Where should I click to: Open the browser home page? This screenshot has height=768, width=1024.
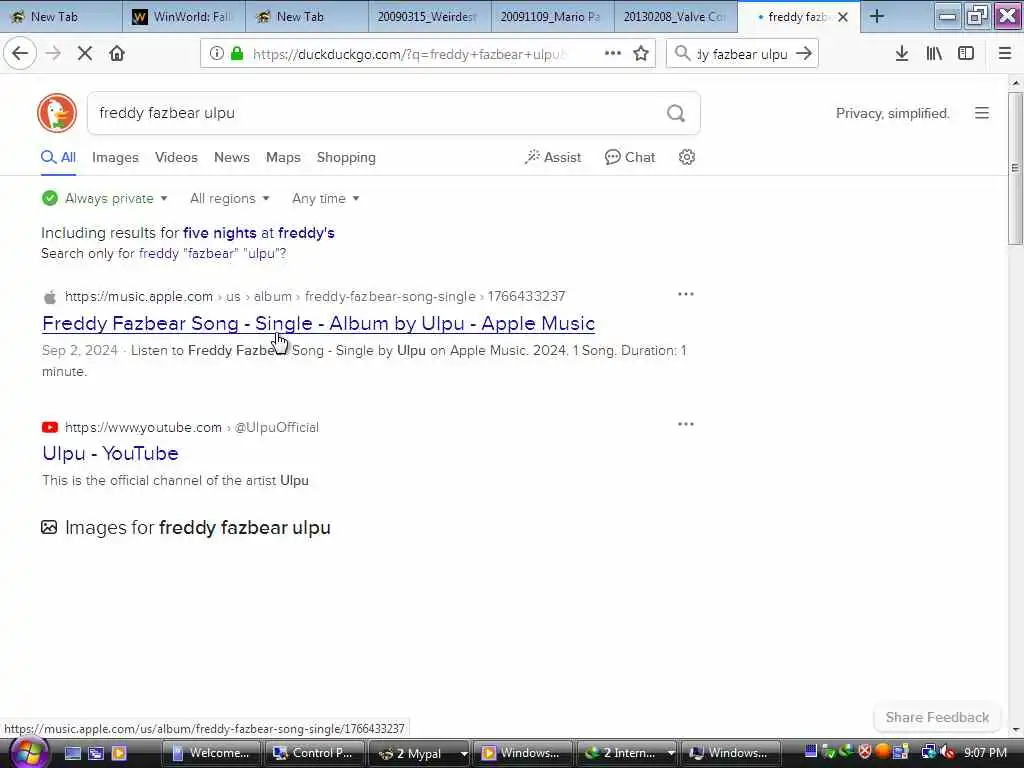pyautogui.click(x=117, y=54)
